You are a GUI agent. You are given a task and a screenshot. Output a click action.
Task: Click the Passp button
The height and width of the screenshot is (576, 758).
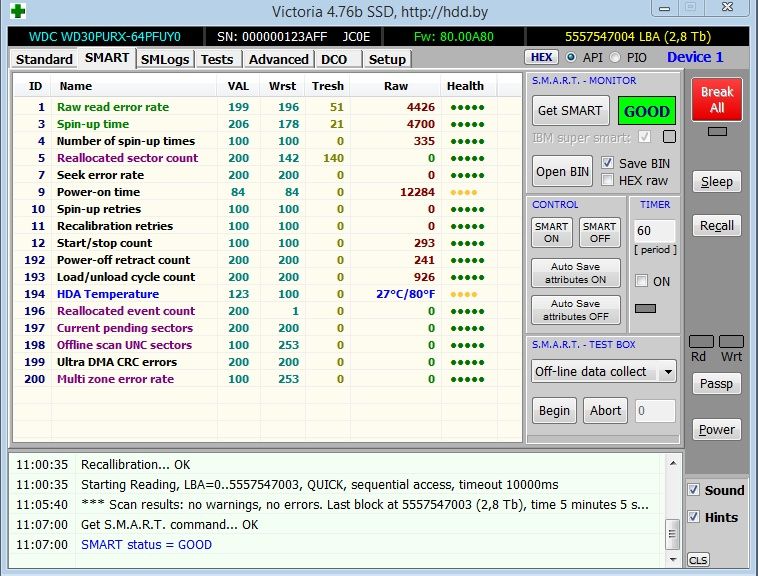click(717, 384)
